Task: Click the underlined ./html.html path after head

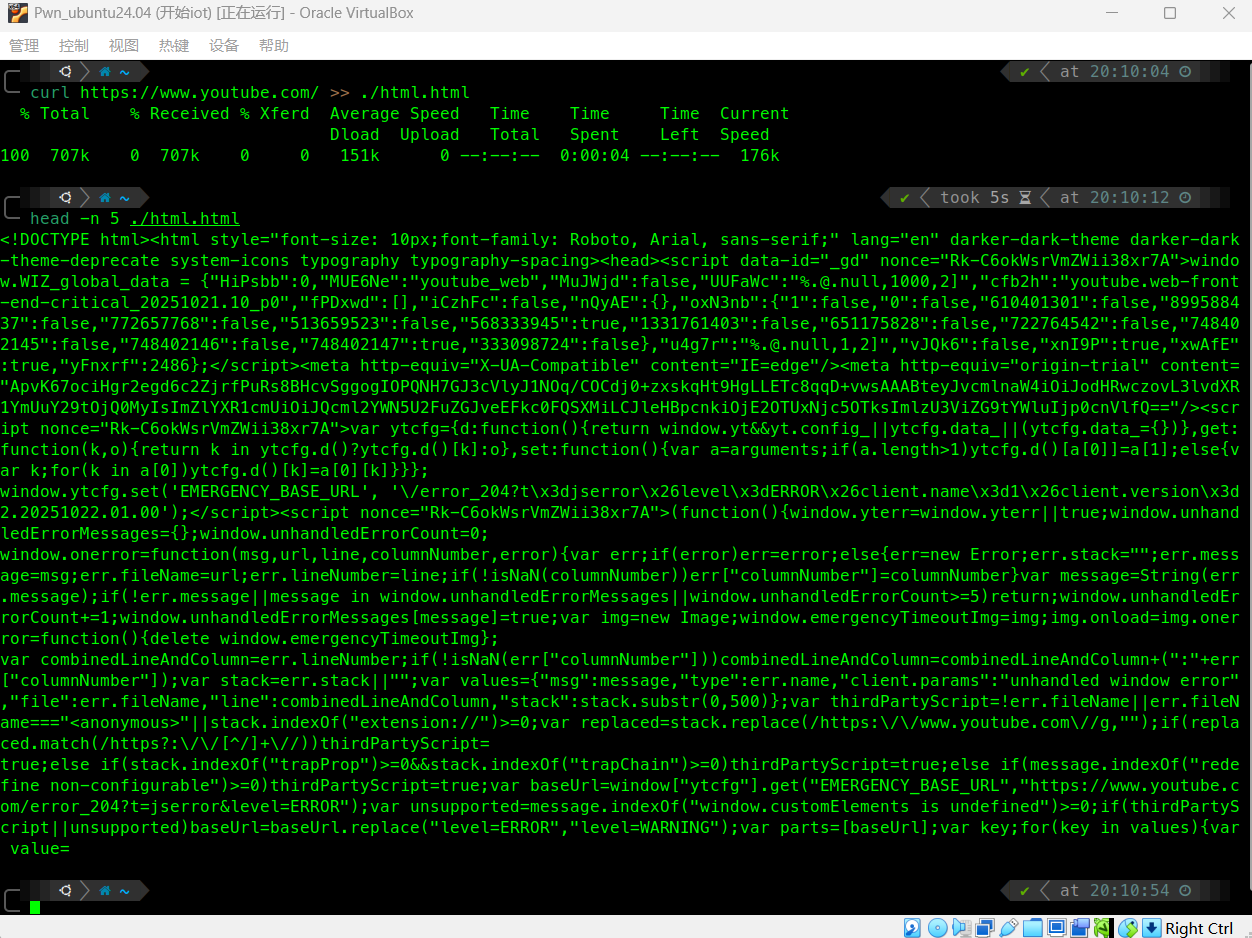Action: click(x=184, y=219)
